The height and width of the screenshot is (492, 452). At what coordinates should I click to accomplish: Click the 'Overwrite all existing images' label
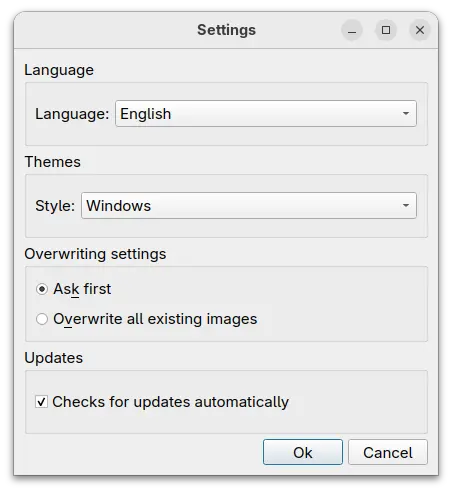click(x=155, y=319)
